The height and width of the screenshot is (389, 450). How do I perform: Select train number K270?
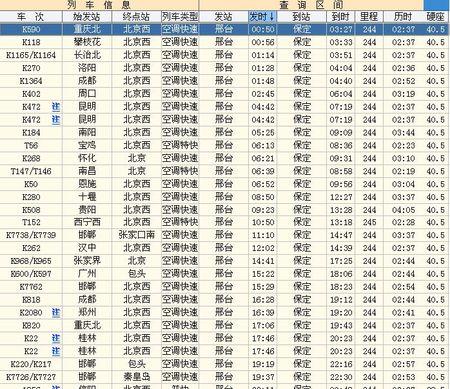point(31,68)
